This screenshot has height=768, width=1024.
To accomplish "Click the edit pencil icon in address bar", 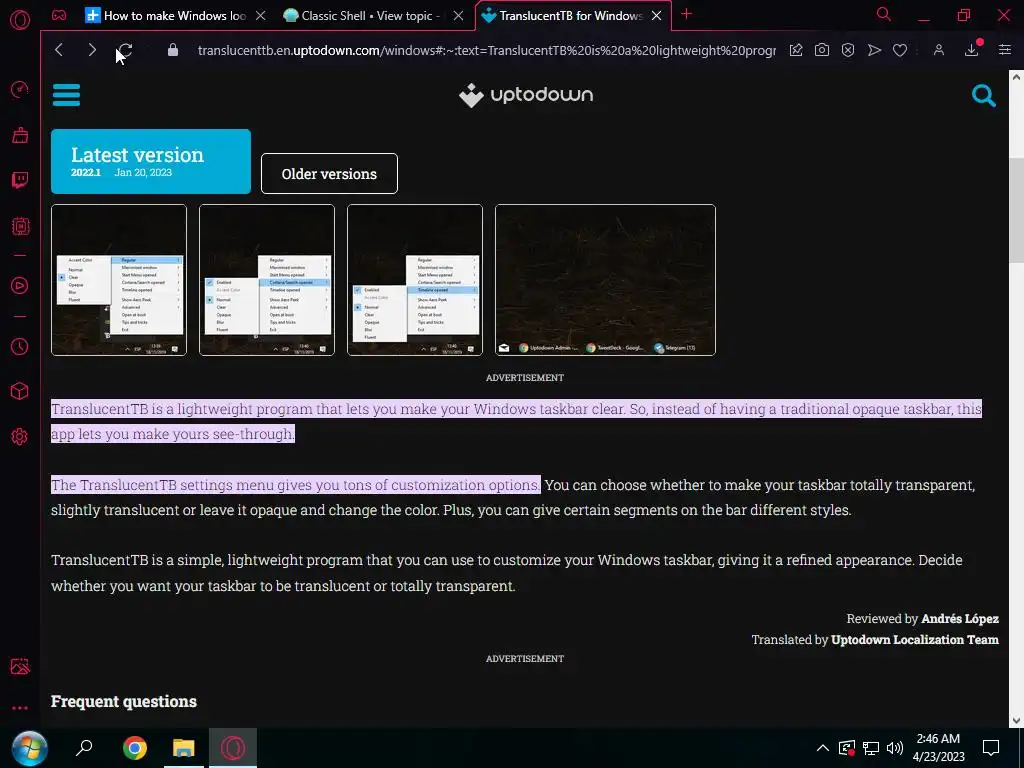I will pyautogui.click(x=795, y=50).
